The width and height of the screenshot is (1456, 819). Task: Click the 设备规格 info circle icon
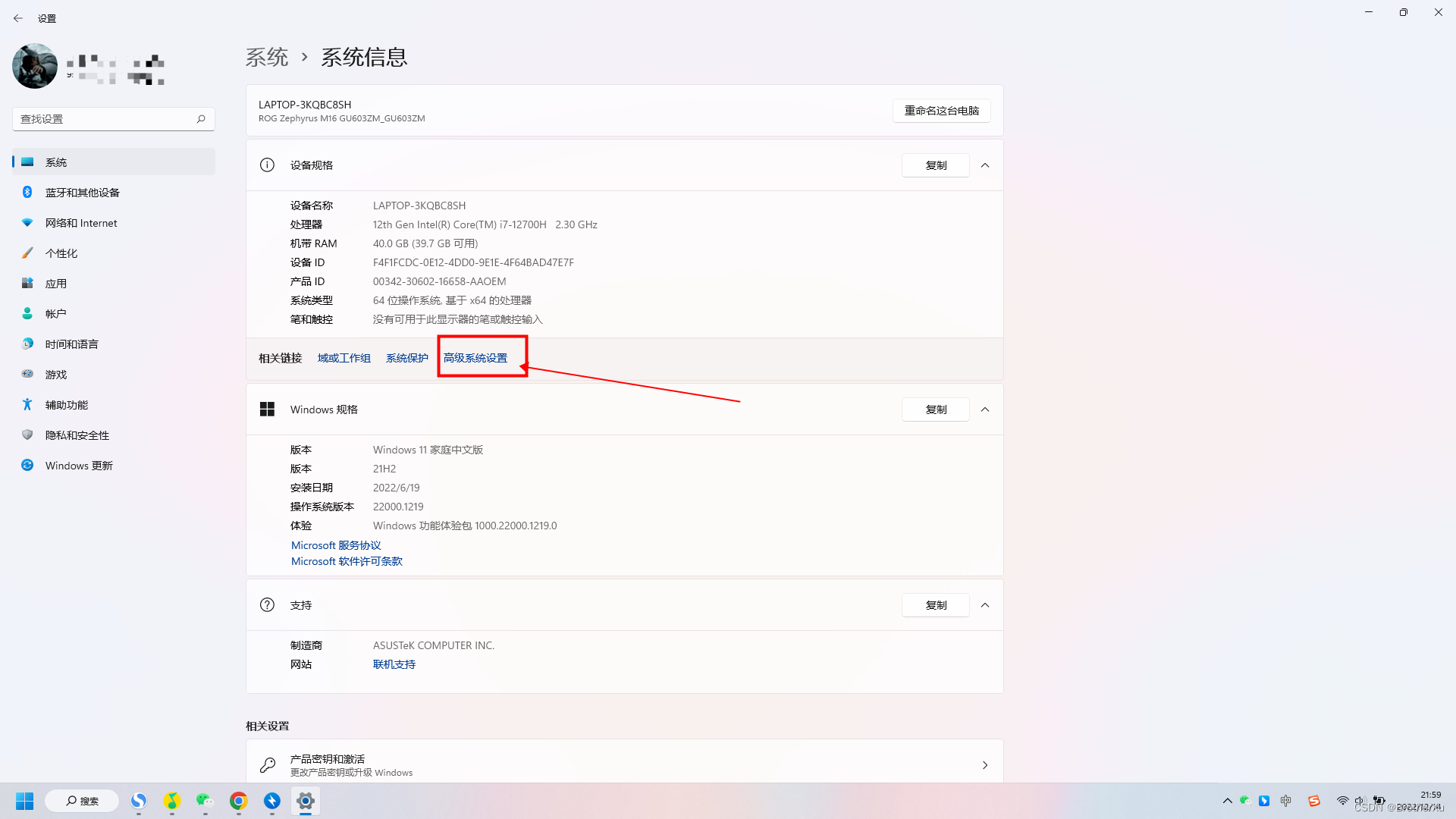(x=267, y=165)
